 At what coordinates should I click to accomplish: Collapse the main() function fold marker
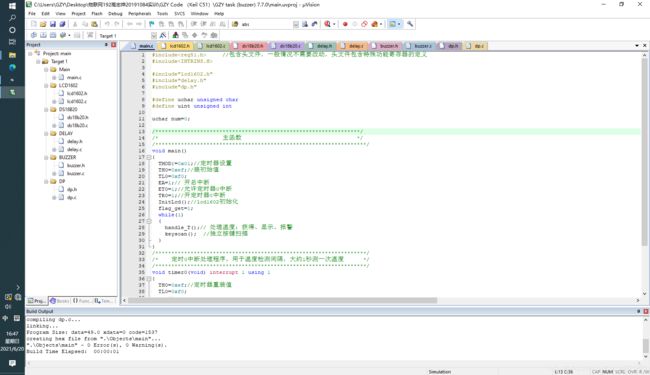pos(148,157)
